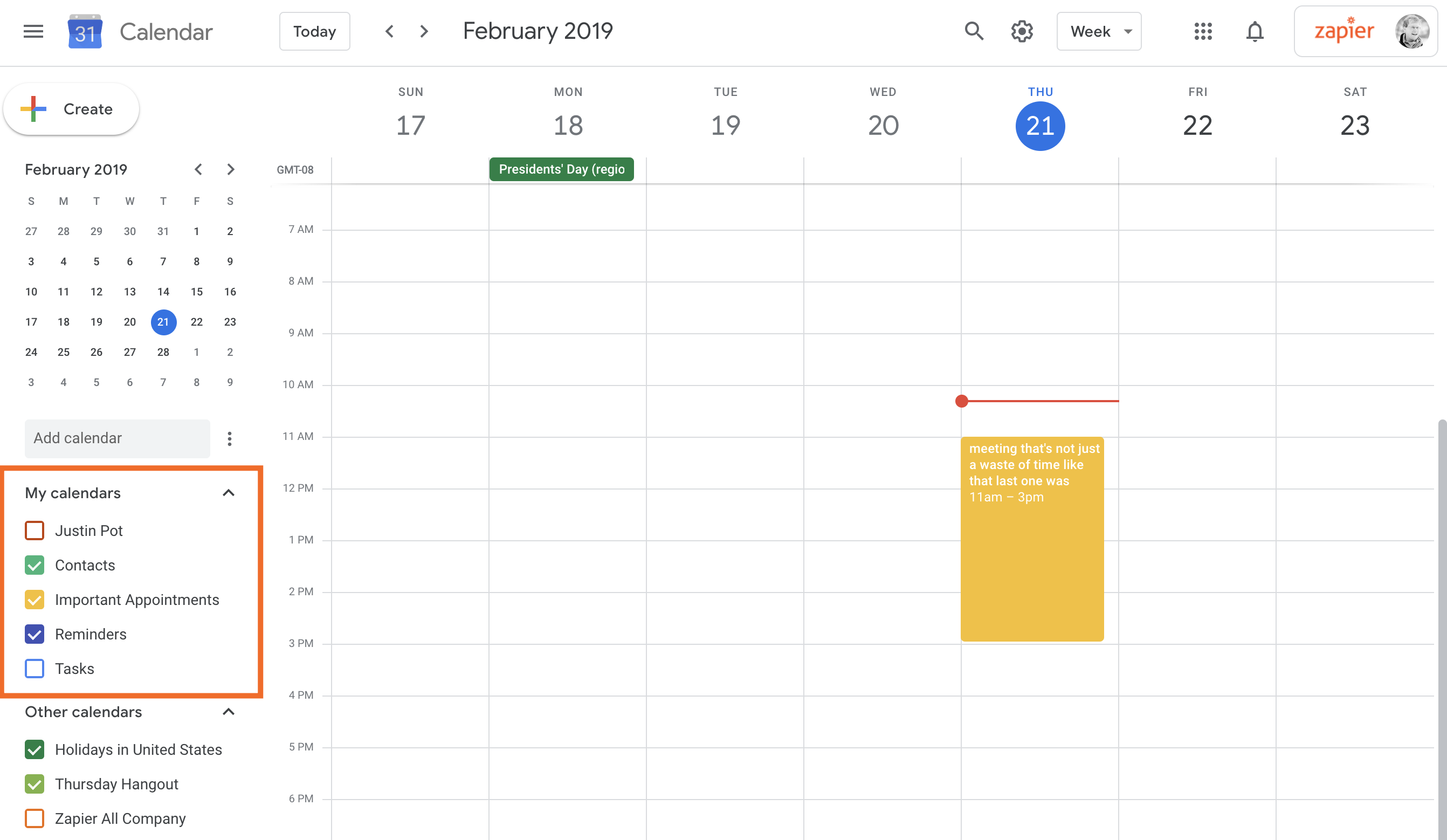This screenshot has width=1447, height=840.
Task: Toggle the Contacts calendar checkbox
Action: point(34,565)
